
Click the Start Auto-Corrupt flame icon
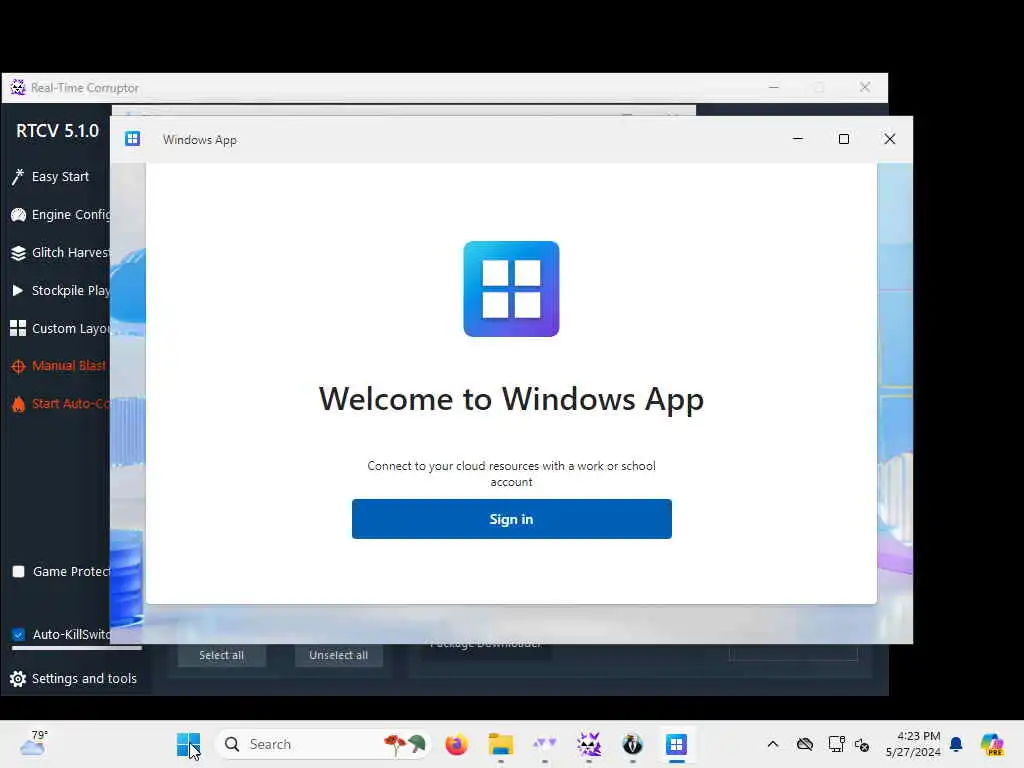[x=18, y=404]
